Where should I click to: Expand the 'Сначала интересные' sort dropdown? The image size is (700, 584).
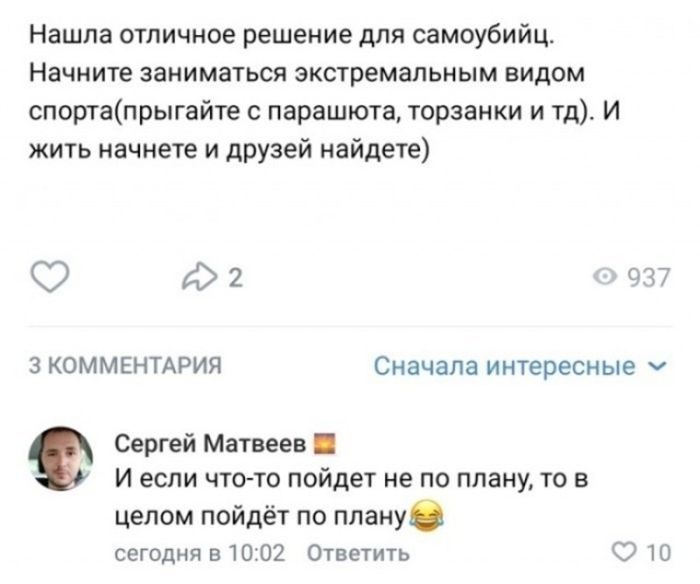click(505, 366)
